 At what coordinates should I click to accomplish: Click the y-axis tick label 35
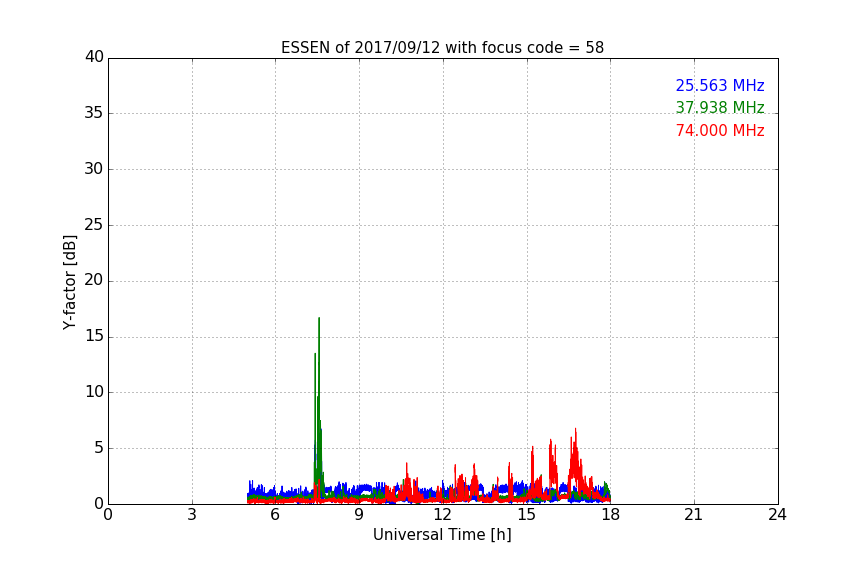(x=94, y=113)
